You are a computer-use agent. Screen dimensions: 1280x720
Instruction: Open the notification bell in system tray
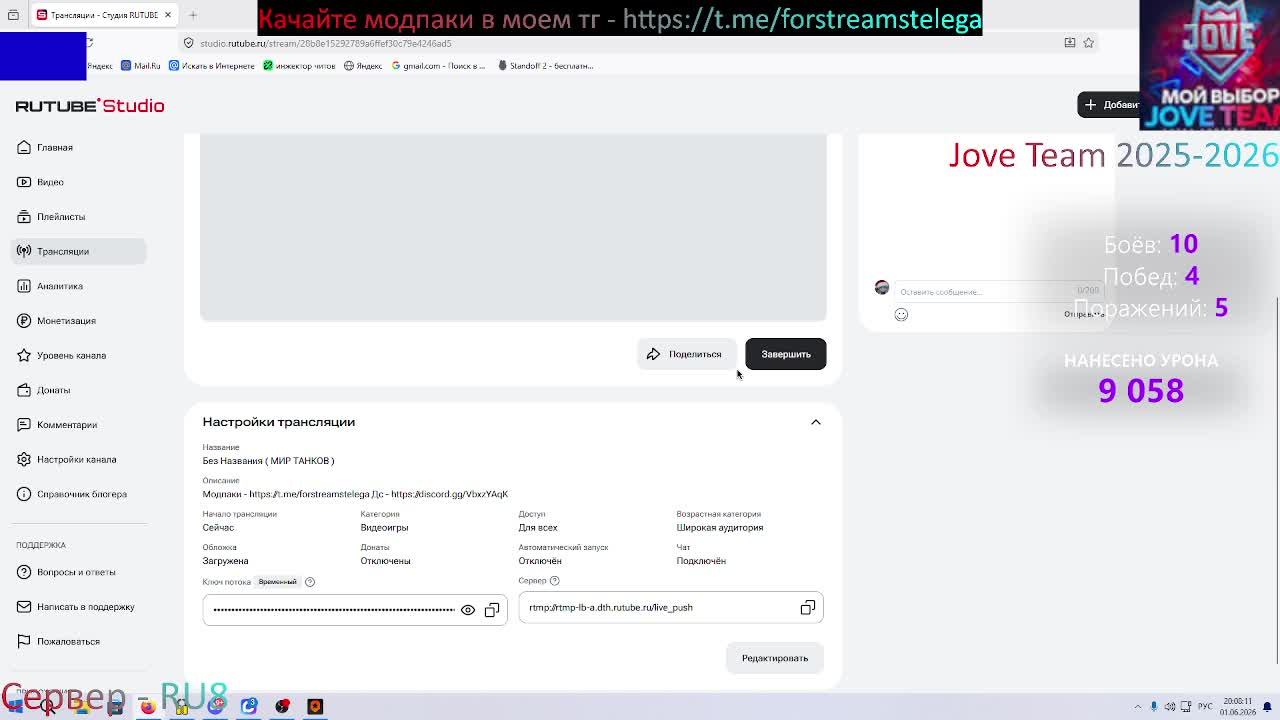[x=1269, y=707]
